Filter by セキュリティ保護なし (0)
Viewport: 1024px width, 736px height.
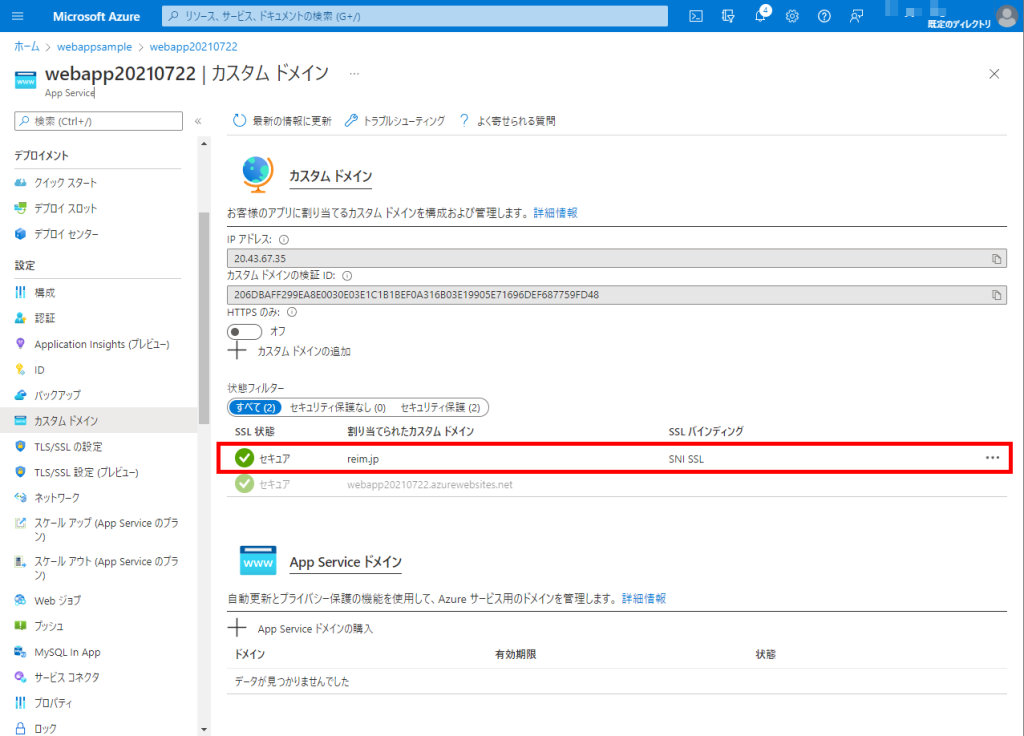tap(338, 408)
